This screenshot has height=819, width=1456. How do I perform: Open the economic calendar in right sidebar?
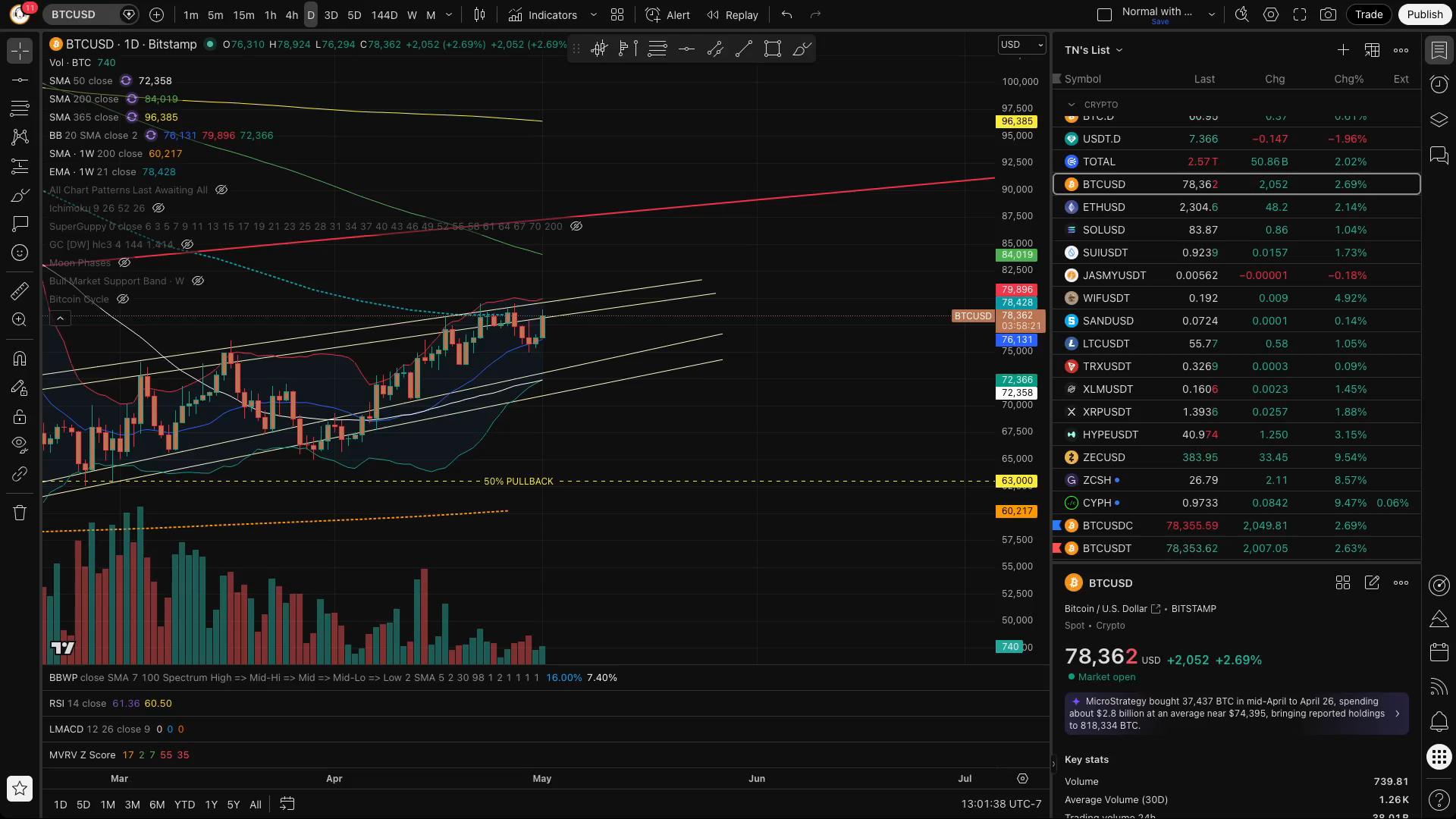[1439, 652]
